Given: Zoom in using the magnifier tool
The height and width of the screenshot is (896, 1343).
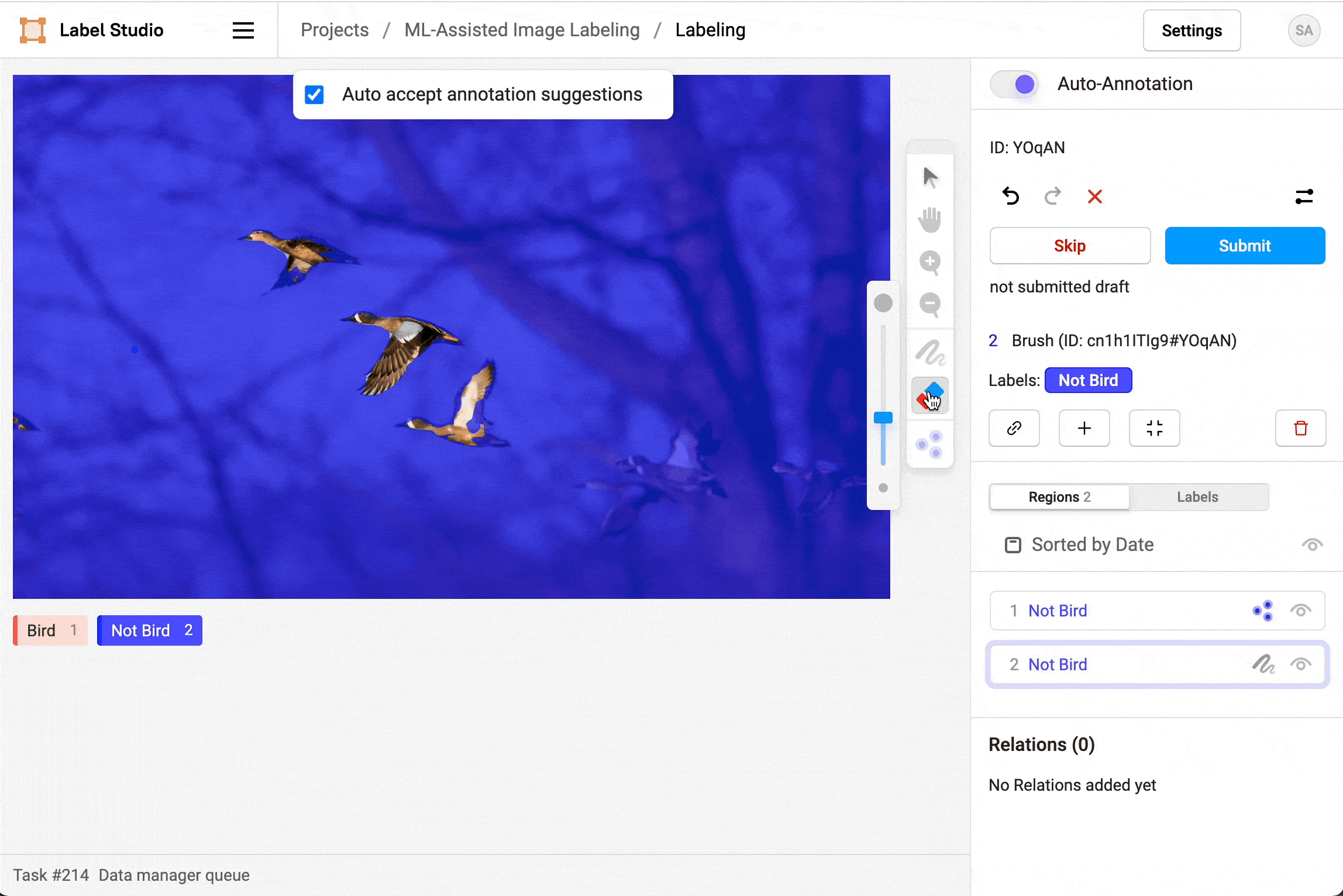Looking at the screenshot, I should pos(929,262).
